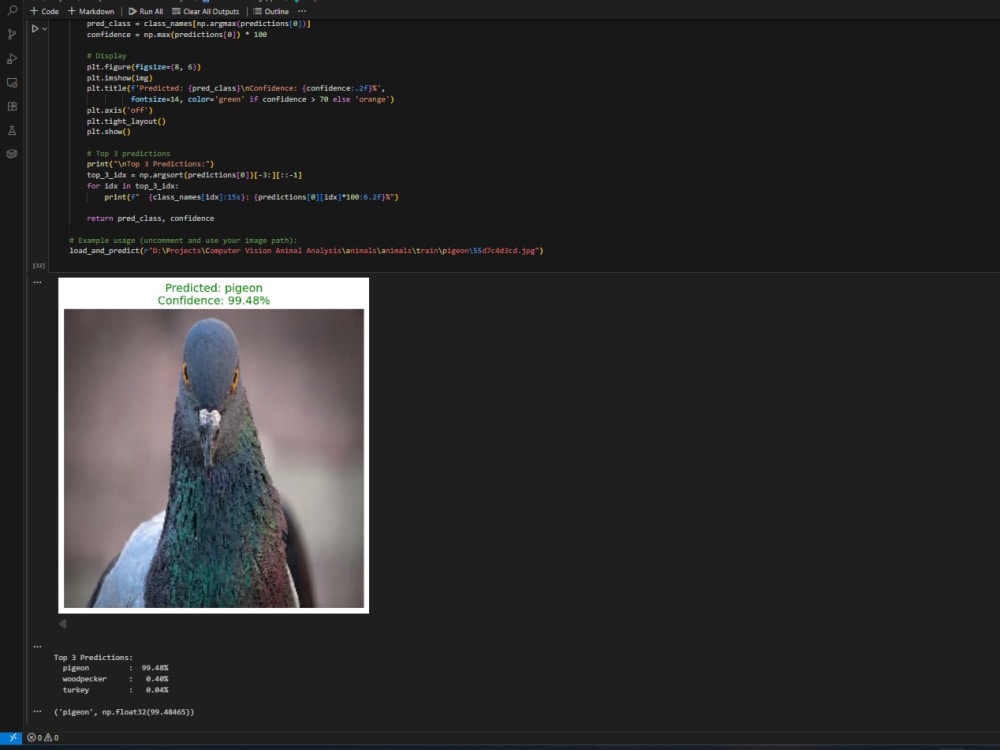Click the 'return pred_class, confidence' line
This screenshot has width=1000, height=750.
click(x=151, y=219)
